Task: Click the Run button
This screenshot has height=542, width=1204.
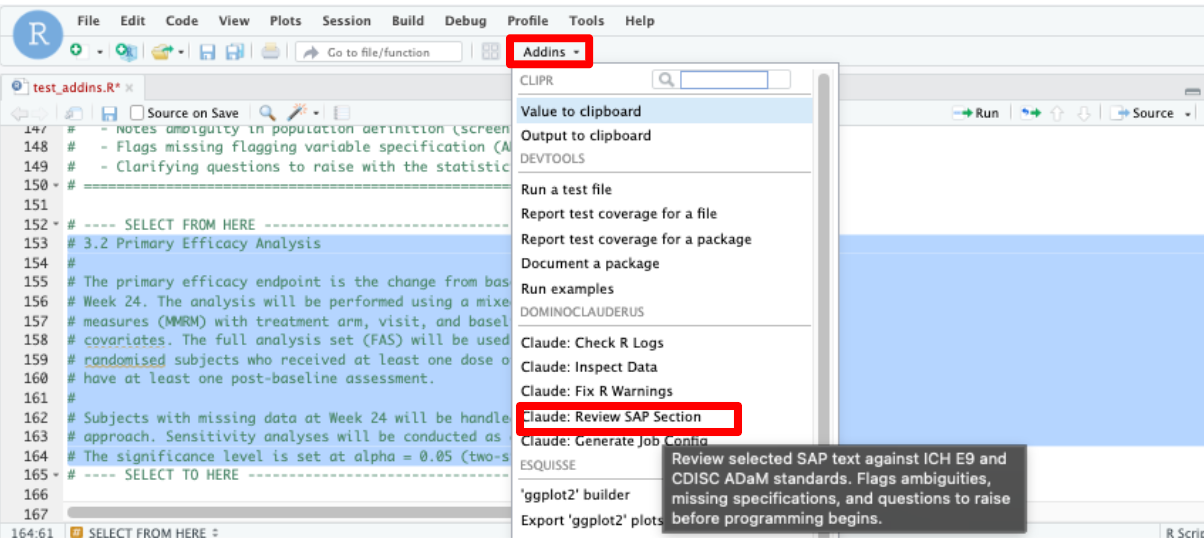Action: coord(976,113)
